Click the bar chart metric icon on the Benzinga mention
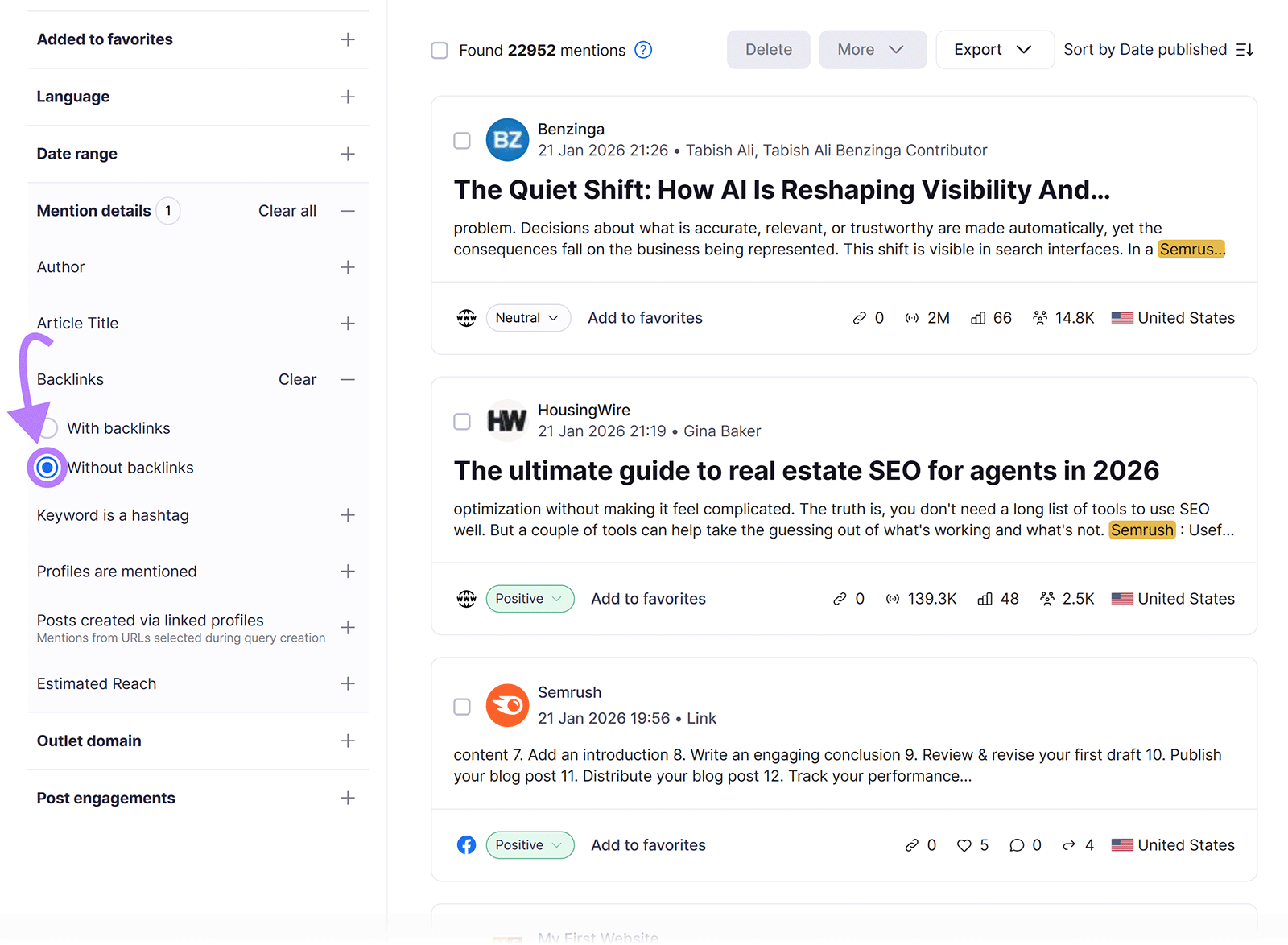Image resolution: width=1288 pixels, height=945 pixels. point(978,317)
